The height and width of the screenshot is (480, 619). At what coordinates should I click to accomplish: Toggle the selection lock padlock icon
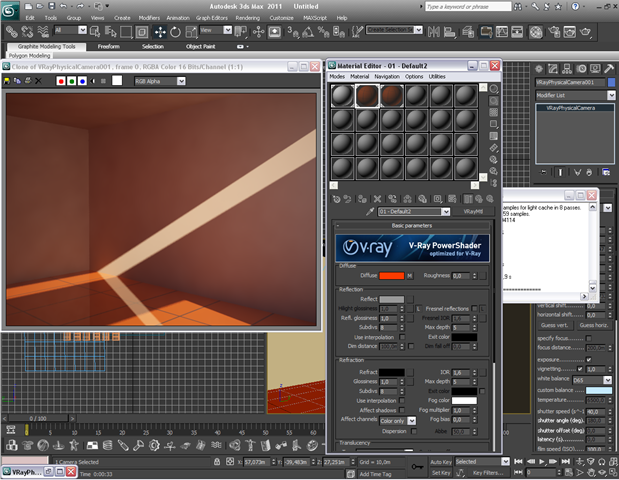217,461
